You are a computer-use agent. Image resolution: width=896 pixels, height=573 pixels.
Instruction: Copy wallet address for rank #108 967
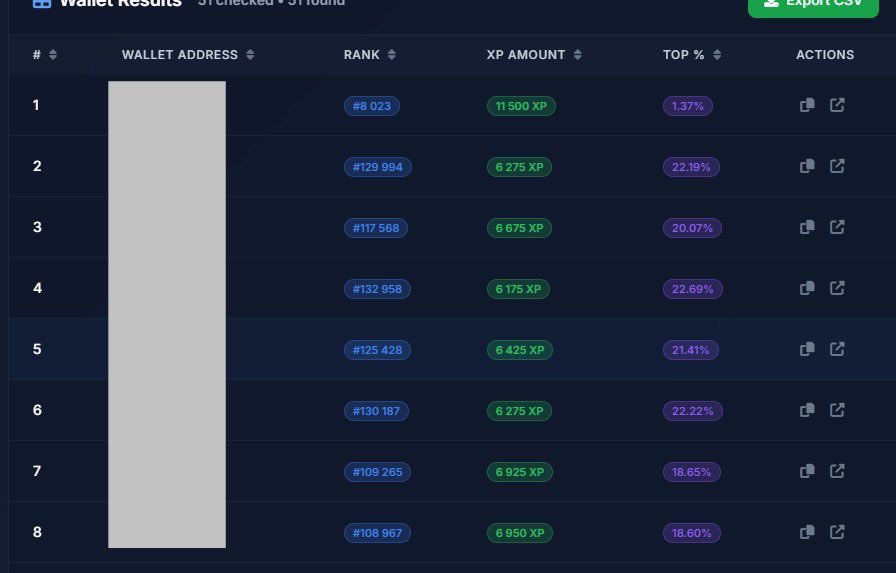(x=807, y=532)
